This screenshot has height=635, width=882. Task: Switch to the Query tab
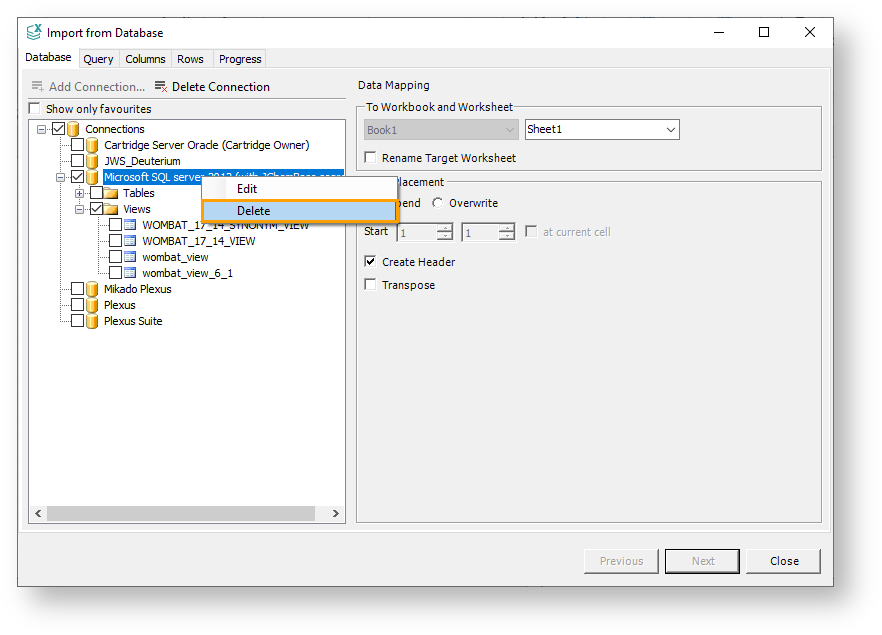(98, 59)
